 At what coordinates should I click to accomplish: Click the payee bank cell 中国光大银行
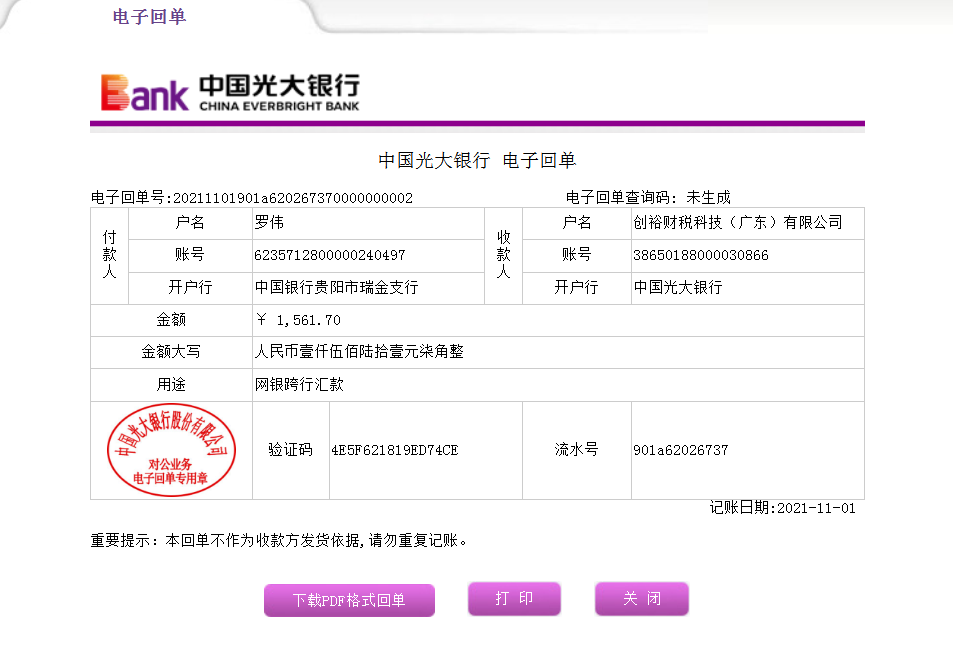coord(677,288)
